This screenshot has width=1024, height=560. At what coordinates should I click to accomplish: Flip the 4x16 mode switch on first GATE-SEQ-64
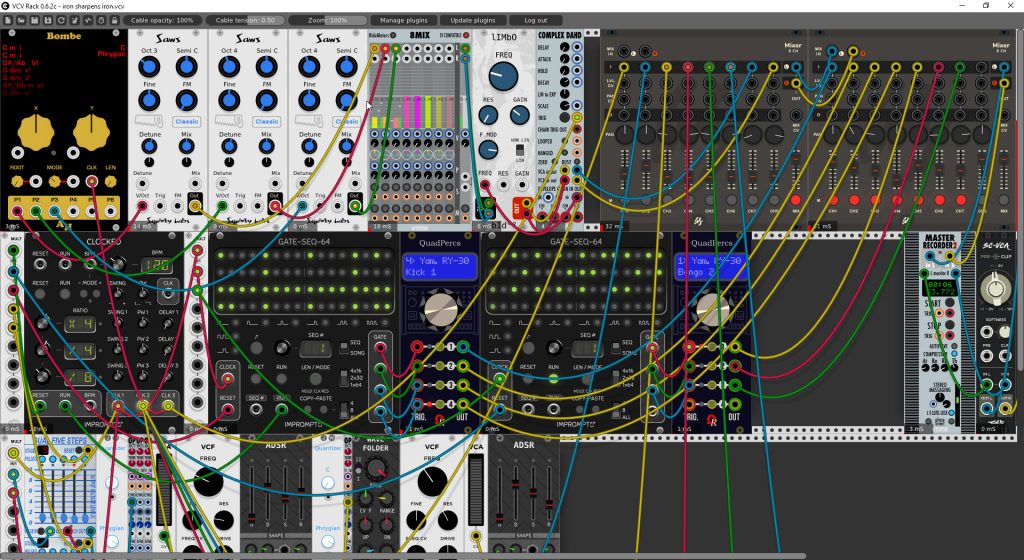[x=344, y=377]
